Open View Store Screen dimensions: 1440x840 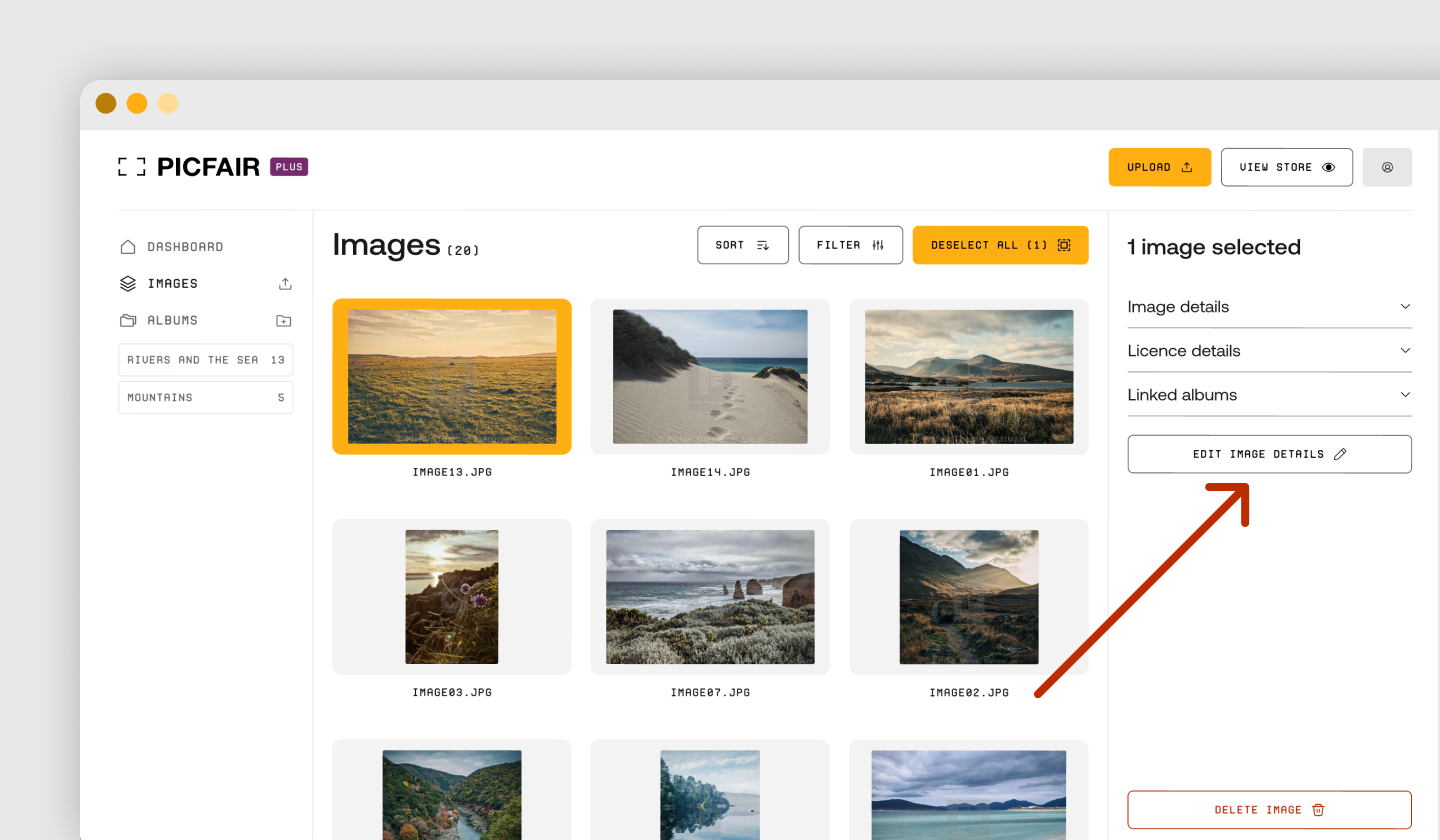pos(1287,167)
